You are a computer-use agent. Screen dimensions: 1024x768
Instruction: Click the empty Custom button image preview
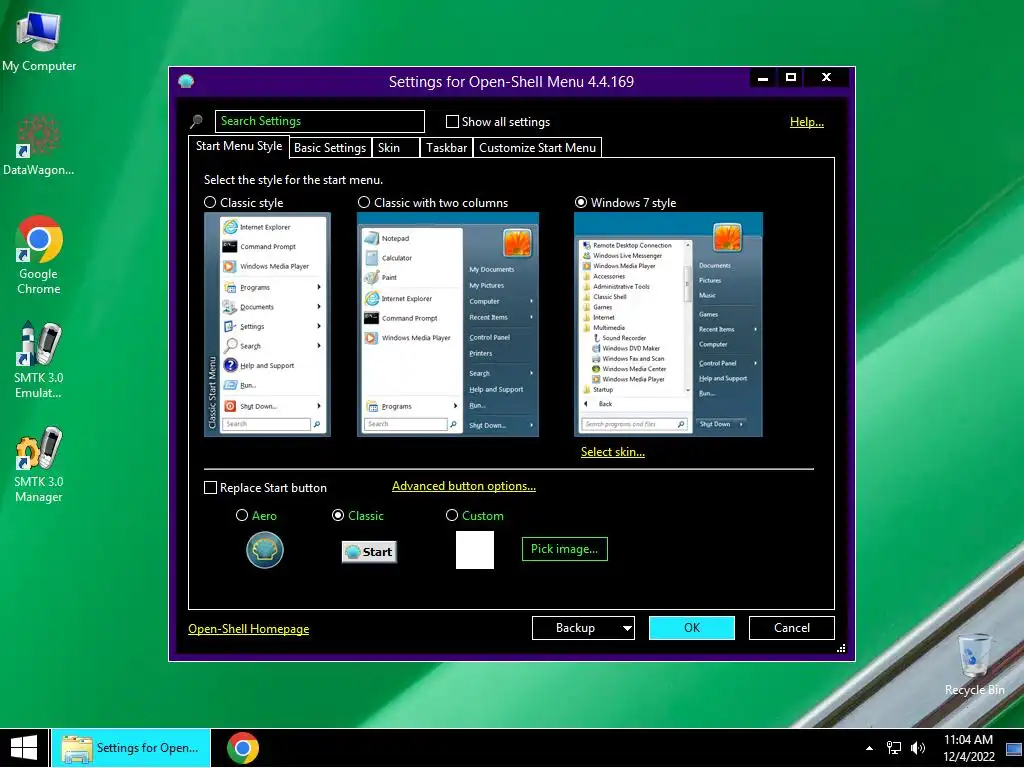[x=475, y=550]
